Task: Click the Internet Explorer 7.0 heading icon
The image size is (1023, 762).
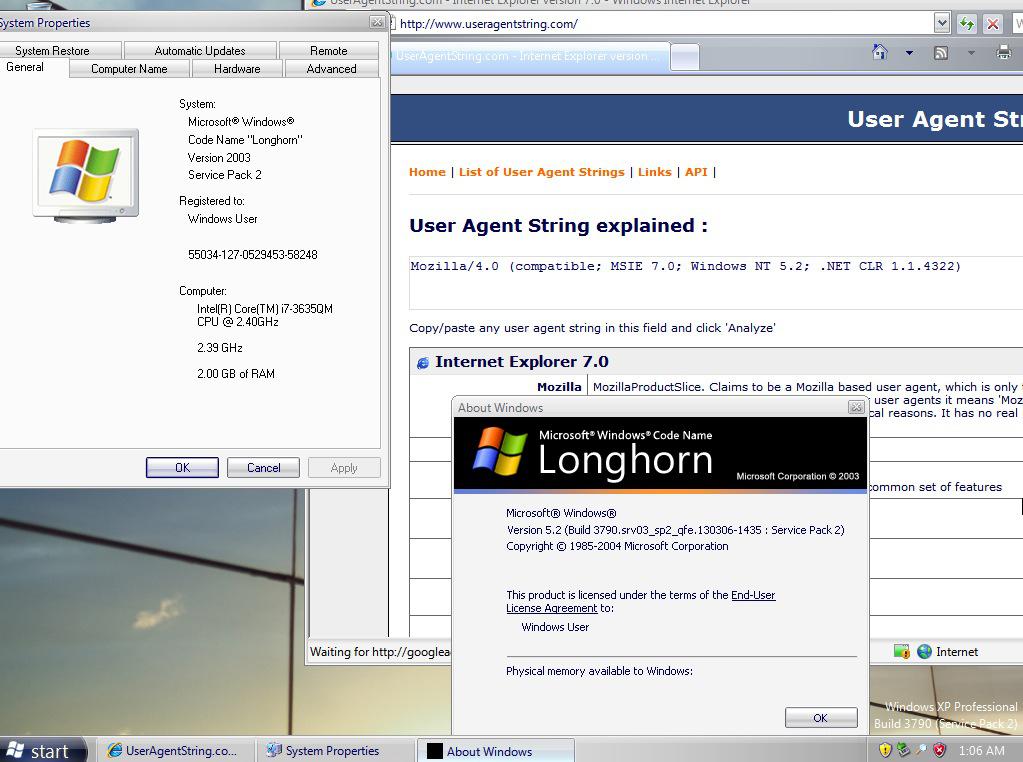Action: (x=423, y=363)
